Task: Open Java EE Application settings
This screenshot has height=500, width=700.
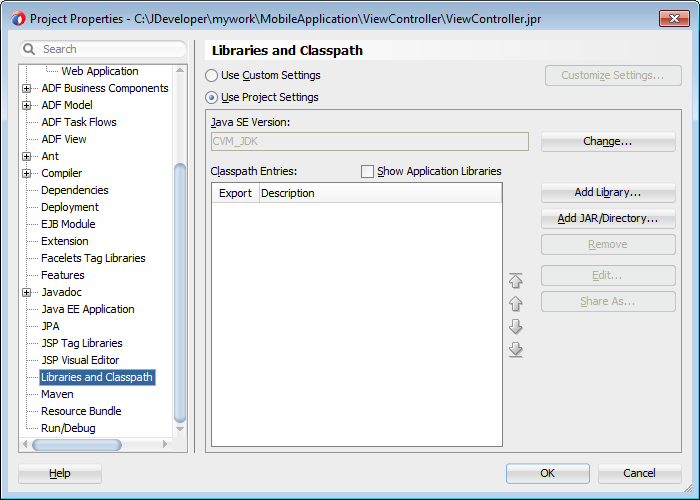Action: (88, 309)
